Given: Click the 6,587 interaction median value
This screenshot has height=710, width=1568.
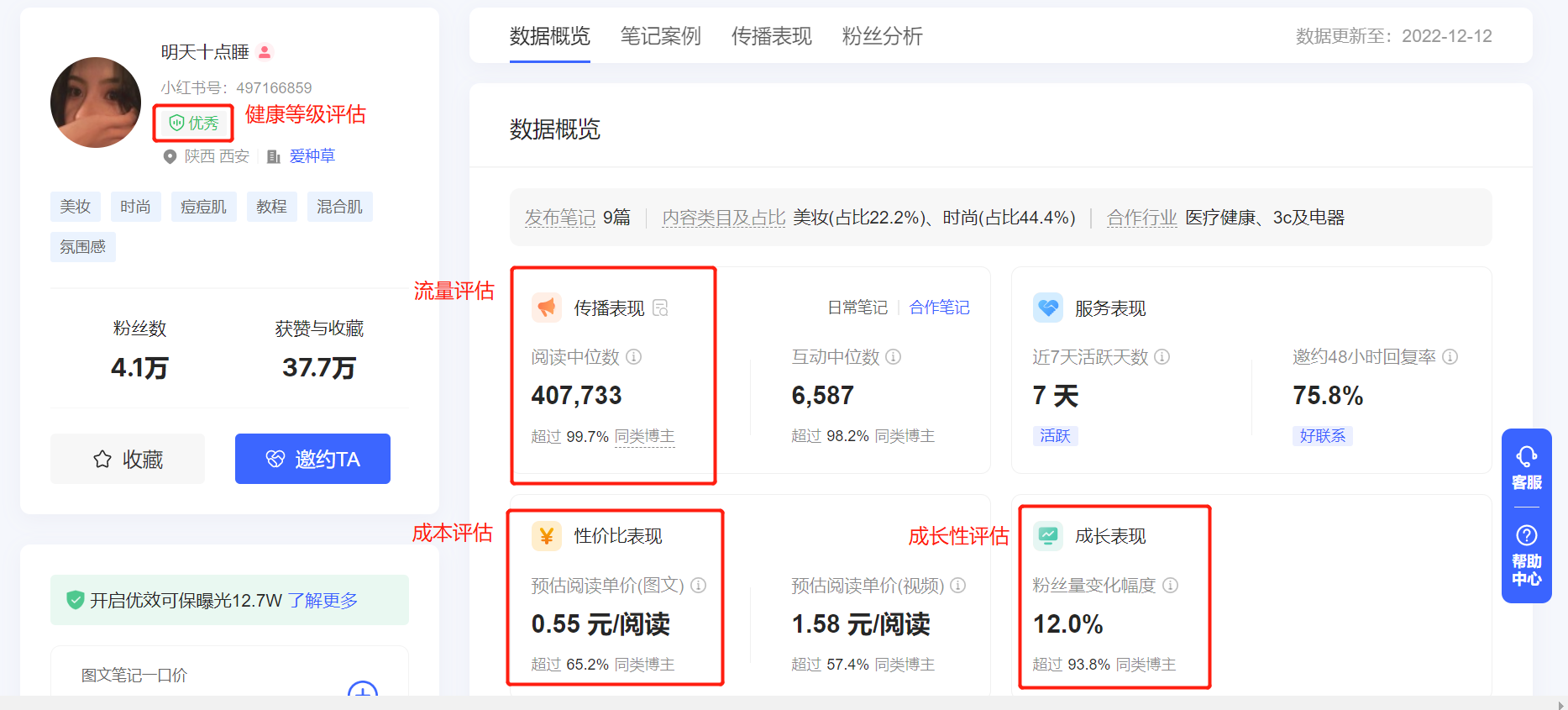Looking at the screenshot, I should tap(822, 396).
